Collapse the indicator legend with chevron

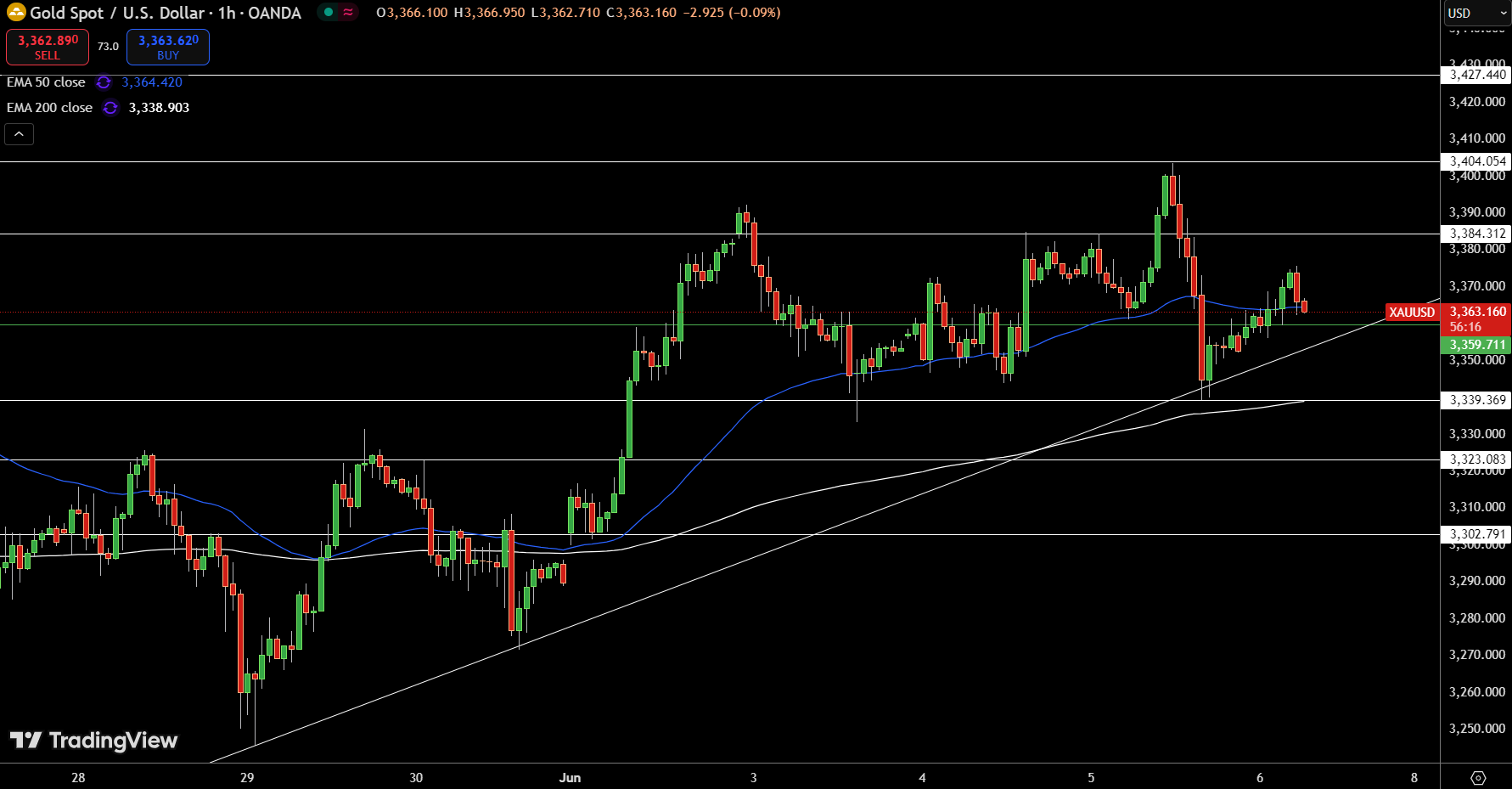point(19,134)
